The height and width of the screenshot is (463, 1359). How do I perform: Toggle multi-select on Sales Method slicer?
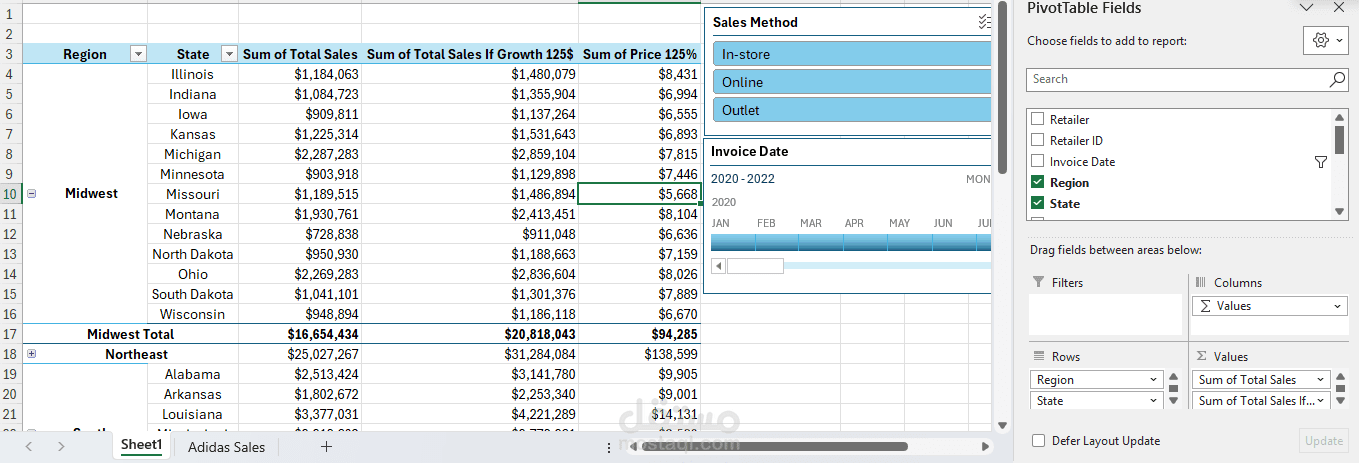985,22
